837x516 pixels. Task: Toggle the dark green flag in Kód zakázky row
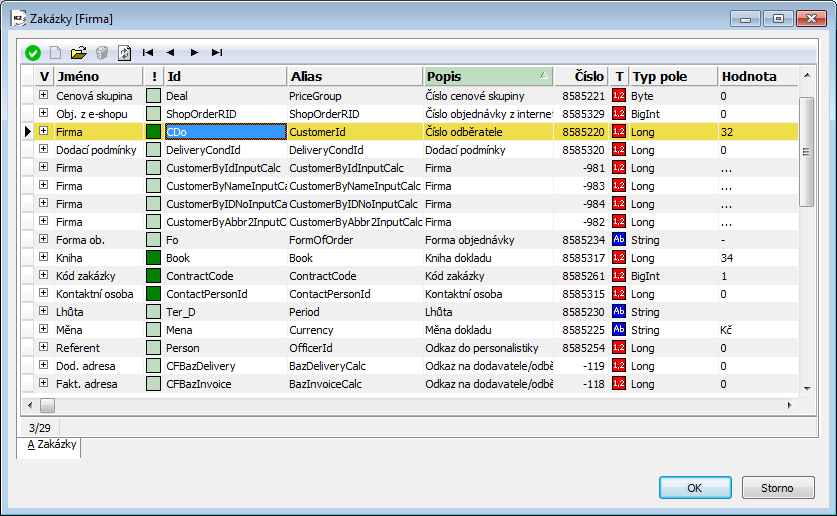coord(153,276)
